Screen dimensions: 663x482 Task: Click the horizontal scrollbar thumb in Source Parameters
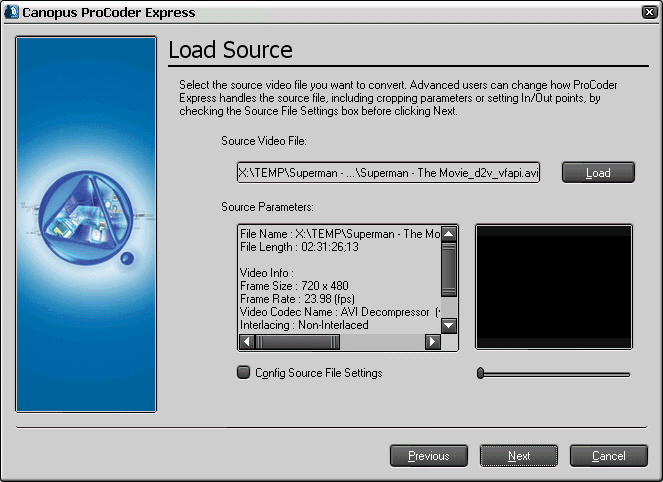tap(297, 342)
